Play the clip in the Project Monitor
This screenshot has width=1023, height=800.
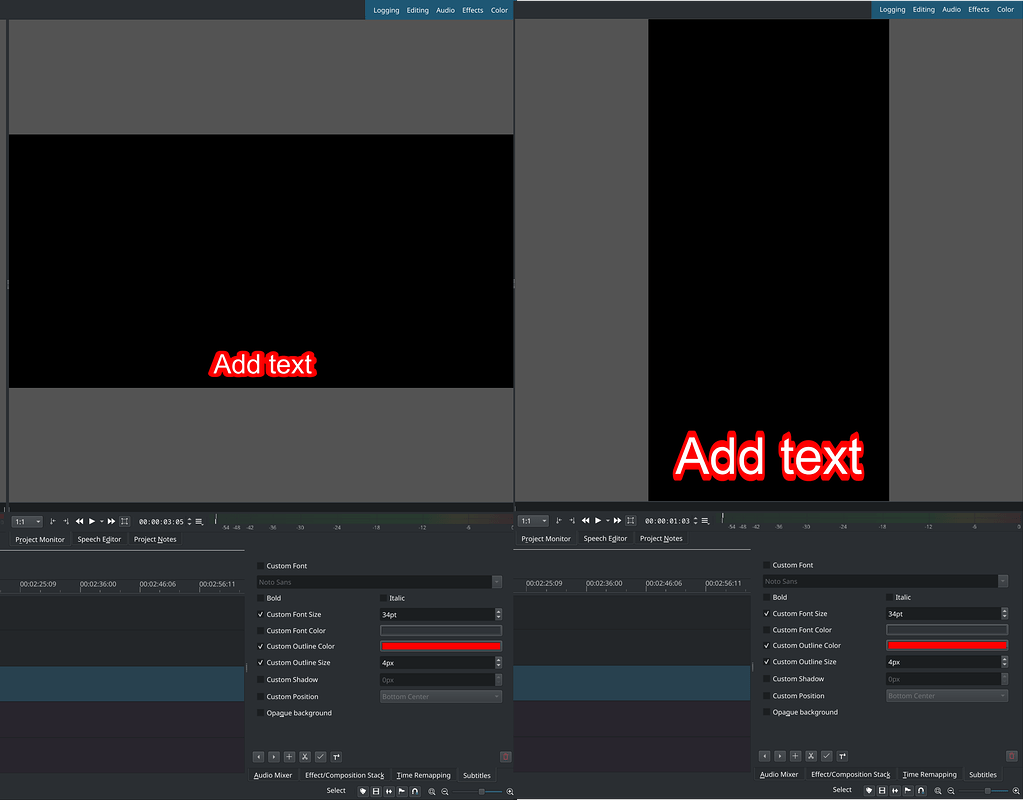pyautogui.click(x=91, y=521)
